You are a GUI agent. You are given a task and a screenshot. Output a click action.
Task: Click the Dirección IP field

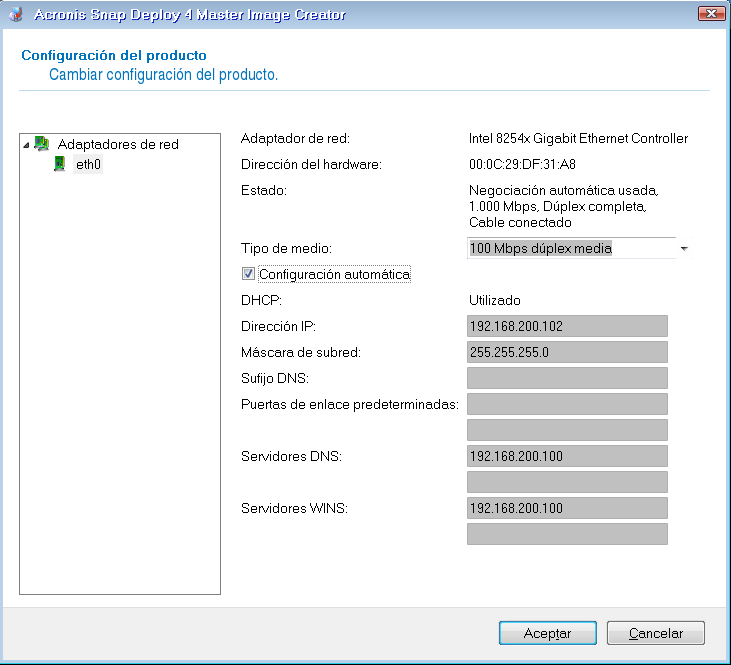click(x=567, y=326)
